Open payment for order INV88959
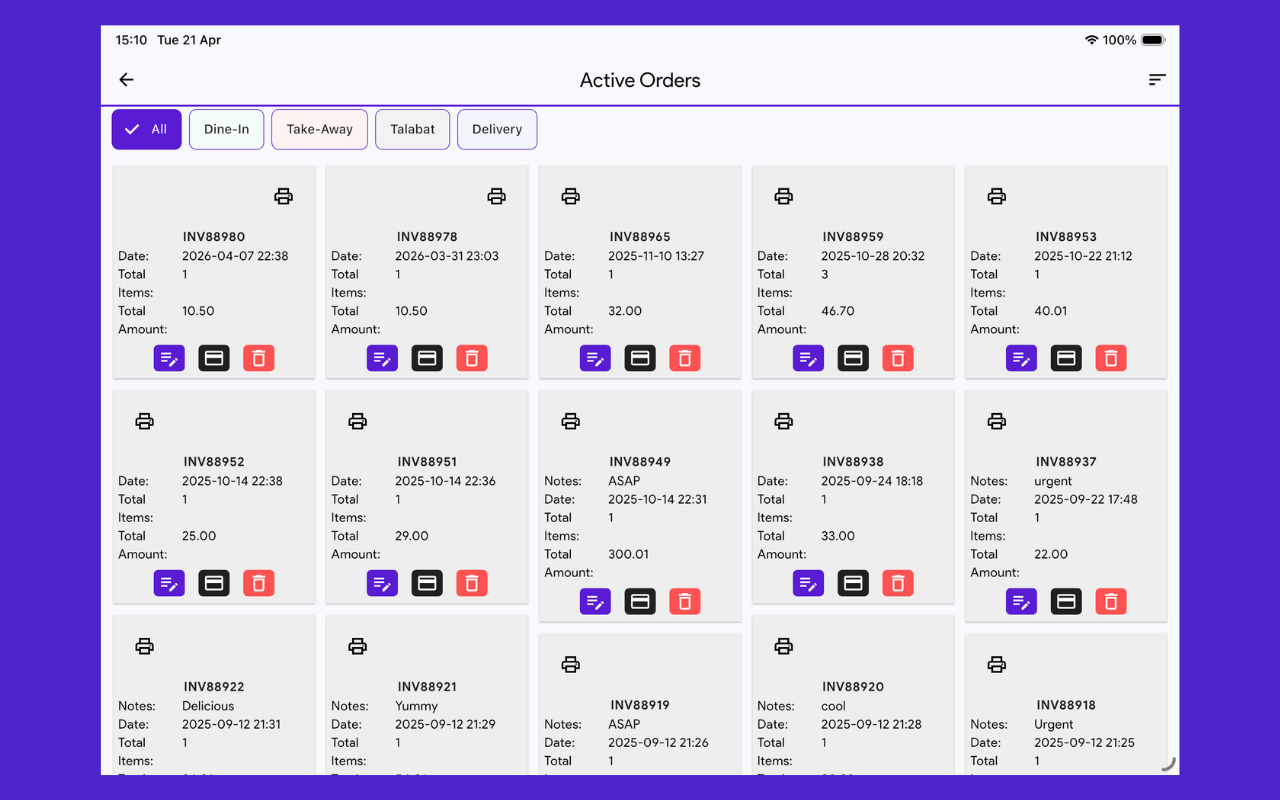 (853, 358)
